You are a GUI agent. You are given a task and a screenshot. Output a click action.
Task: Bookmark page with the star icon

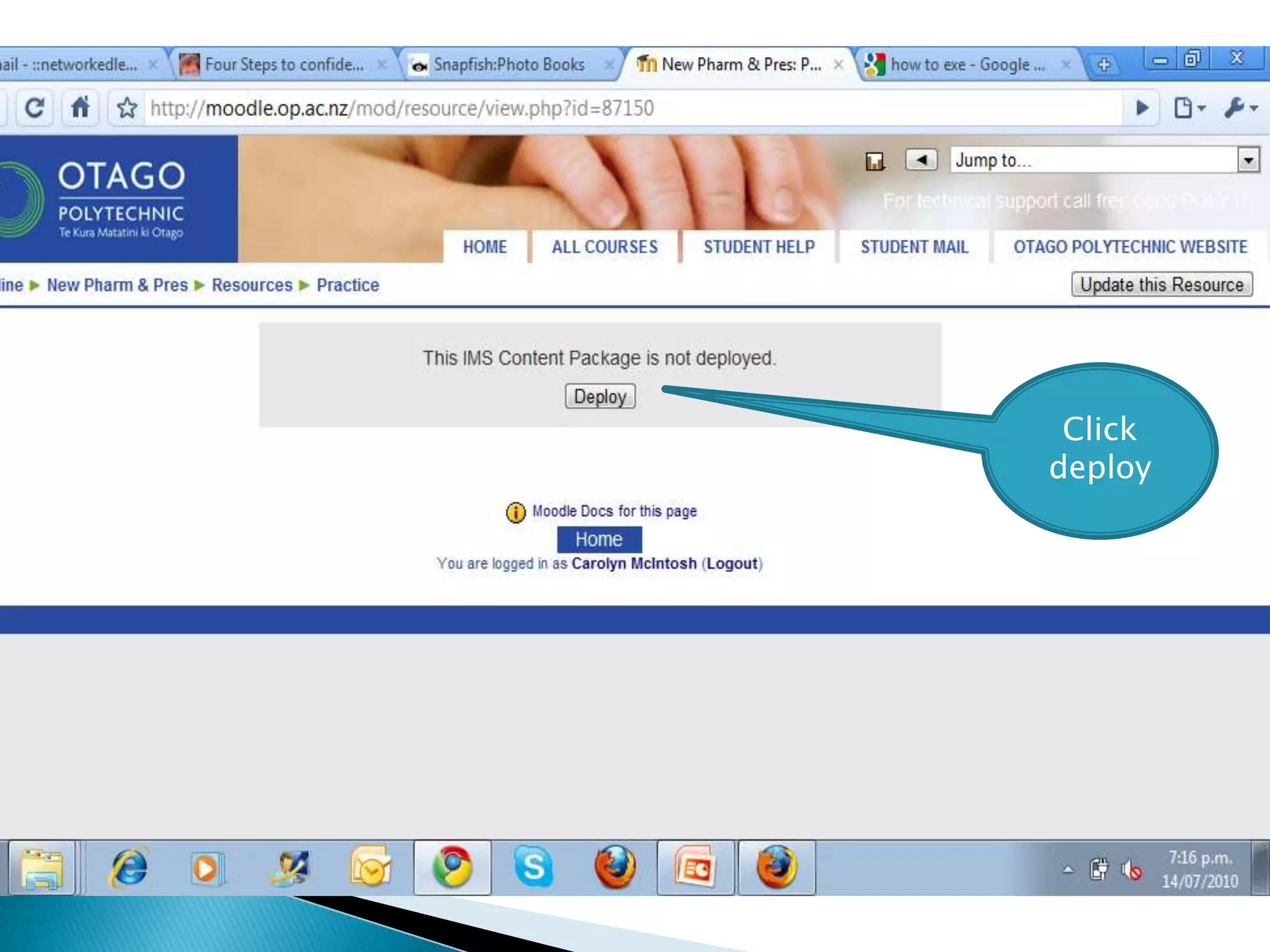click(x=127, y=108)
